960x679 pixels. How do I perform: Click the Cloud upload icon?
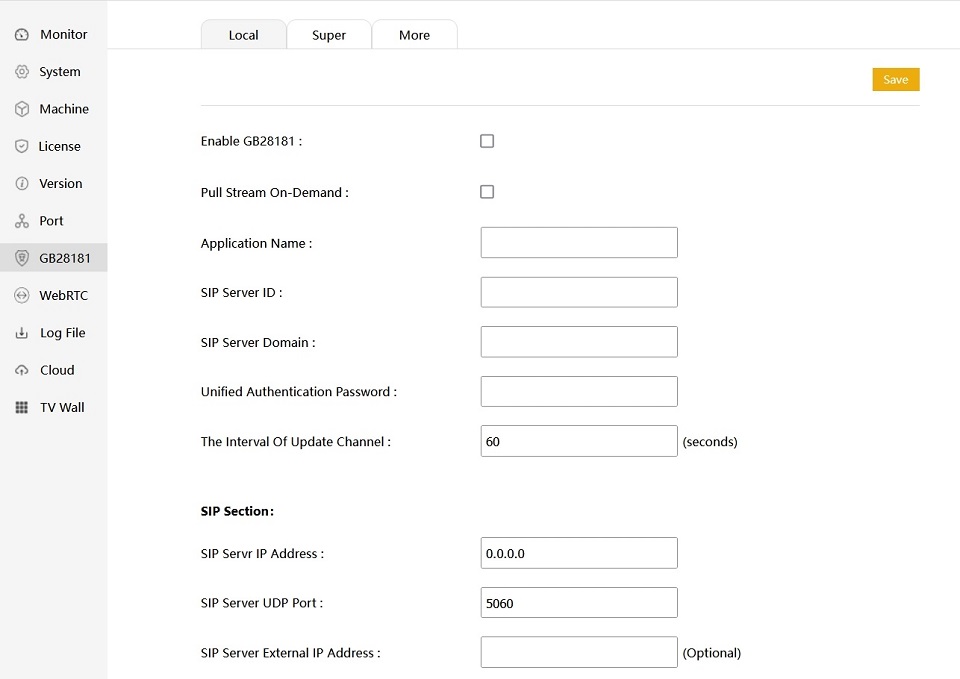[21, 370]
